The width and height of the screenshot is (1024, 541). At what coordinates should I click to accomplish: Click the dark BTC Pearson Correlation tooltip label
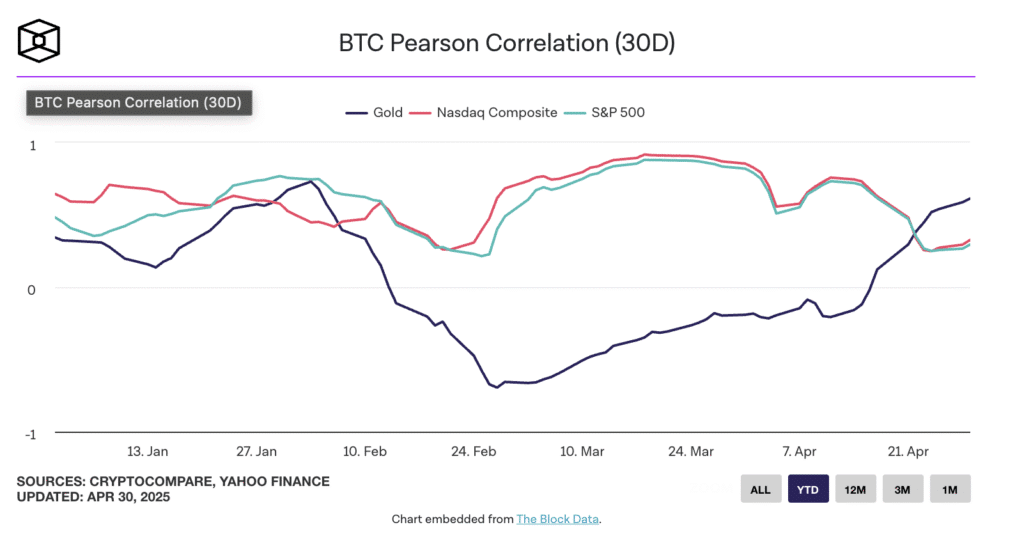138,102
